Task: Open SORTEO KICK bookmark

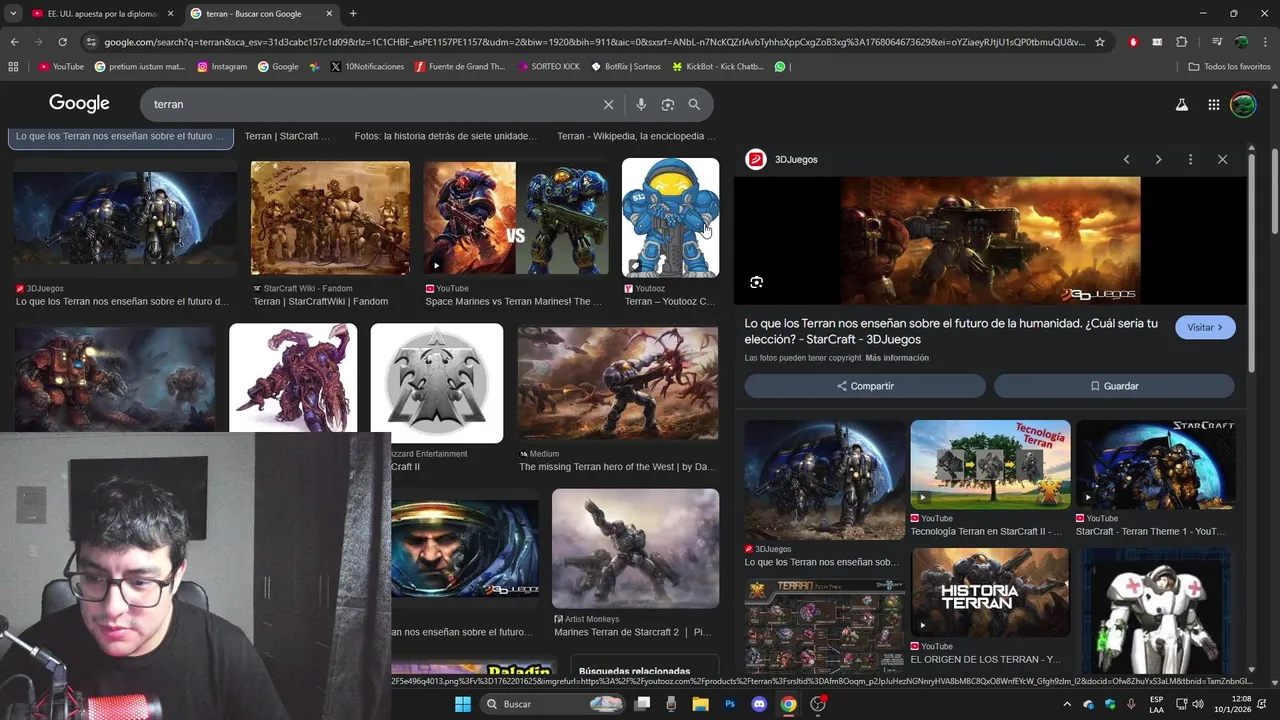Action: coord(549,66)
